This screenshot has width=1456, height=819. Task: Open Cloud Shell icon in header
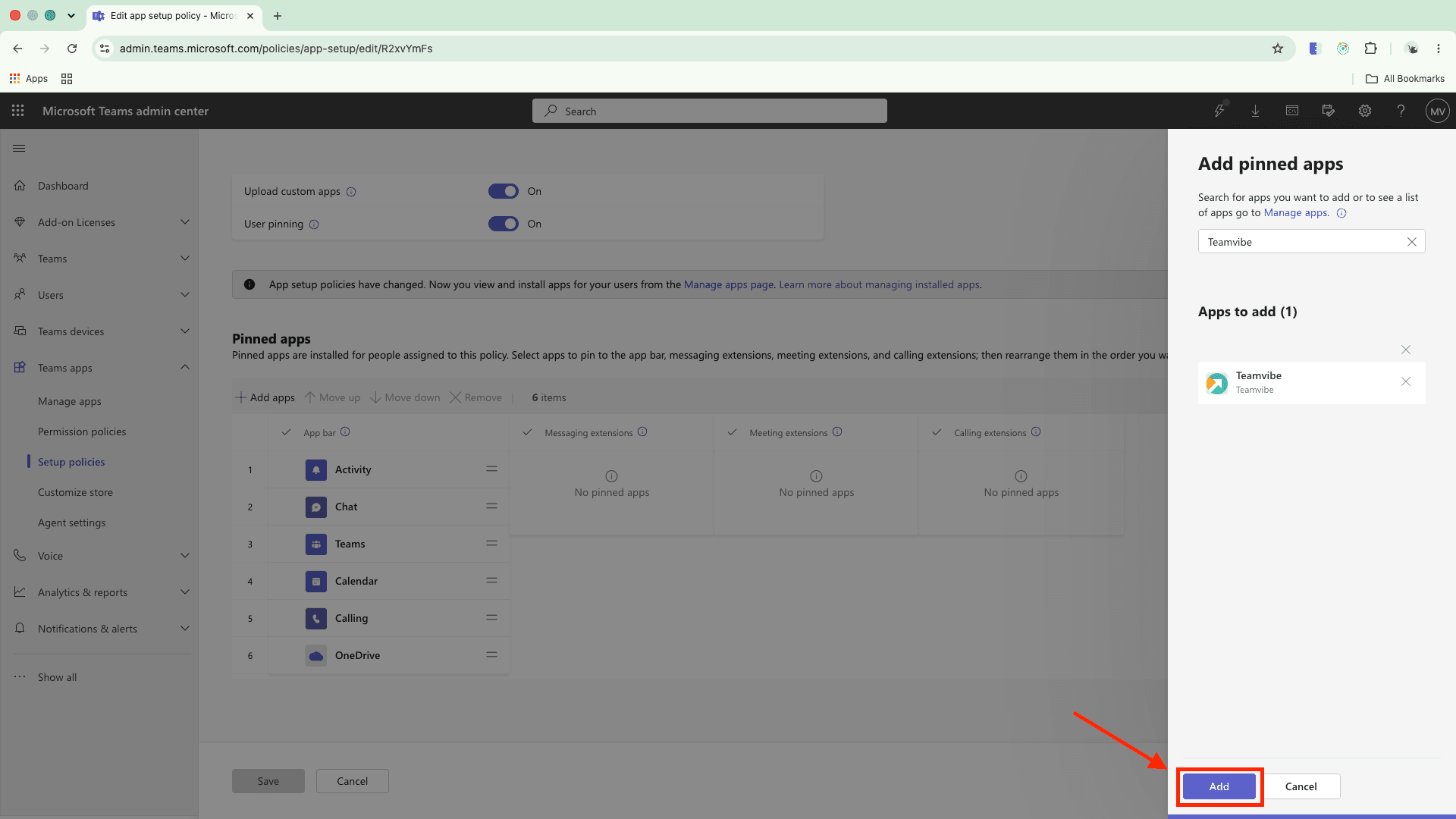pos(1292,111)
